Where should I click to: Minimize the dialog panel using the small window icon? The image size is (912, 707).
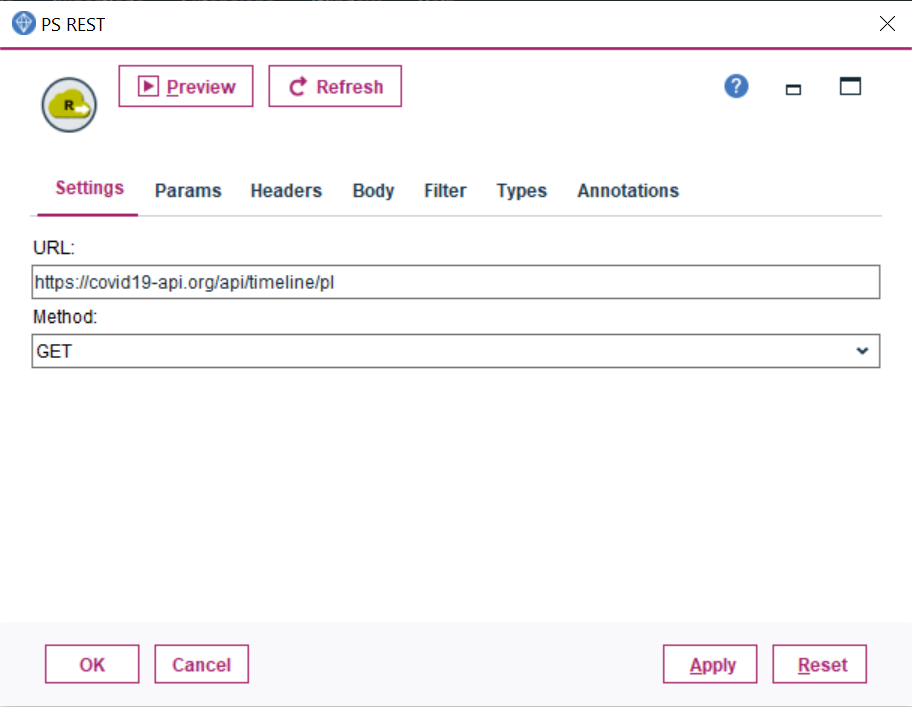point(794,89)
